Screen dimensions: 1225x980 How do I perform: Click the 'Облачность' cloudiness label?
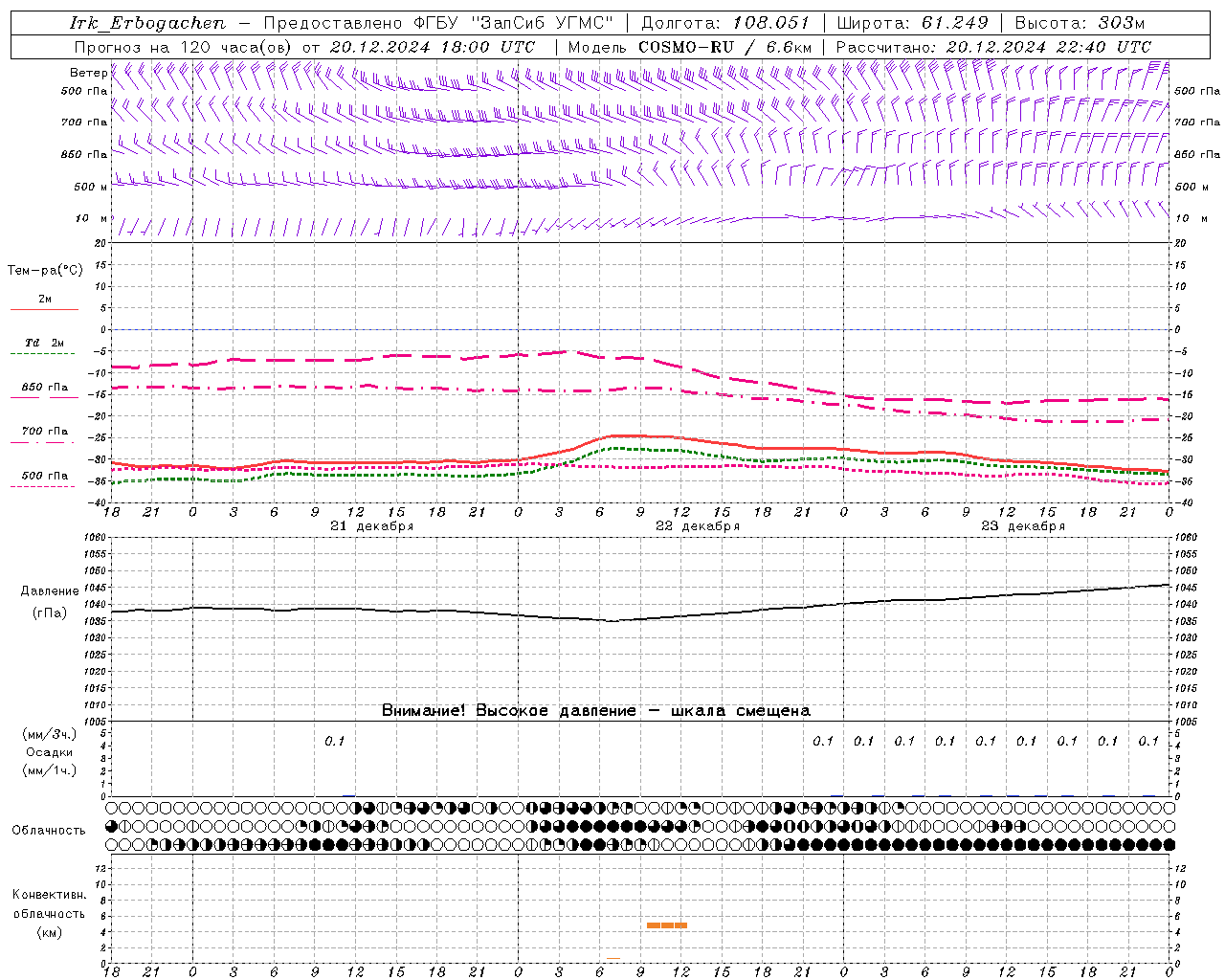(49, 831)
